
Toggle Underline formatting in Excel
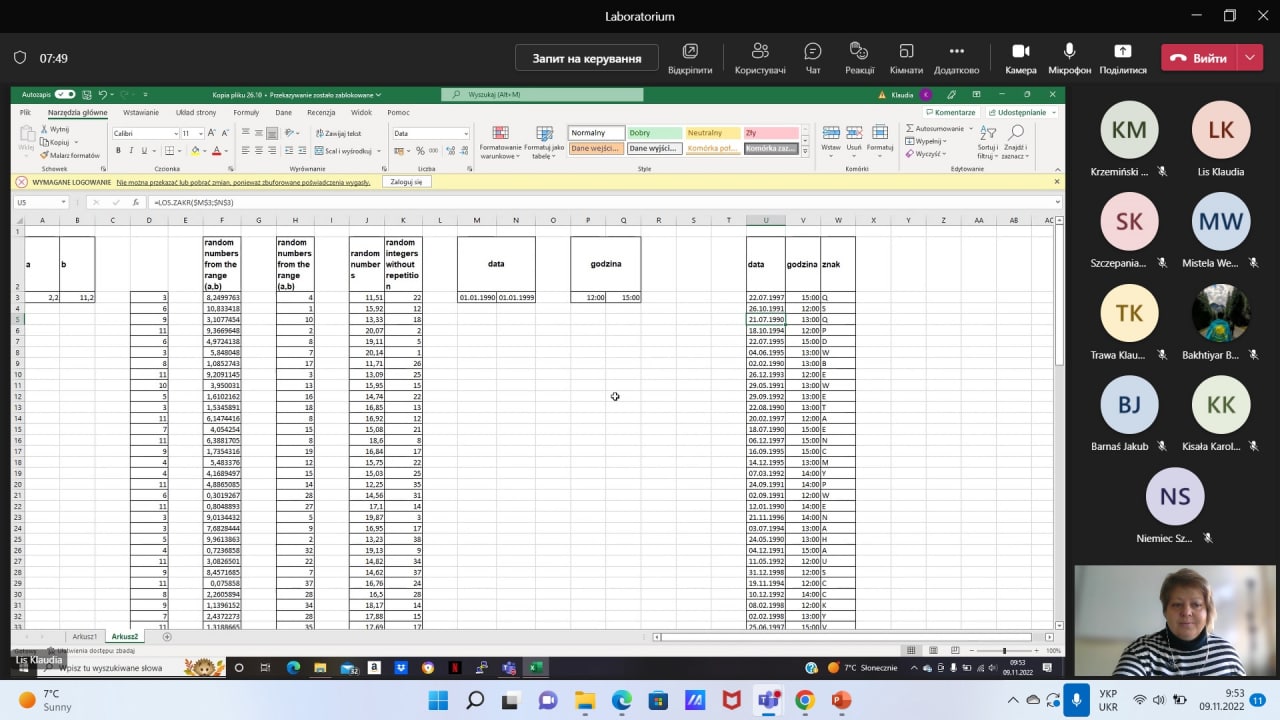pos(144,151)
